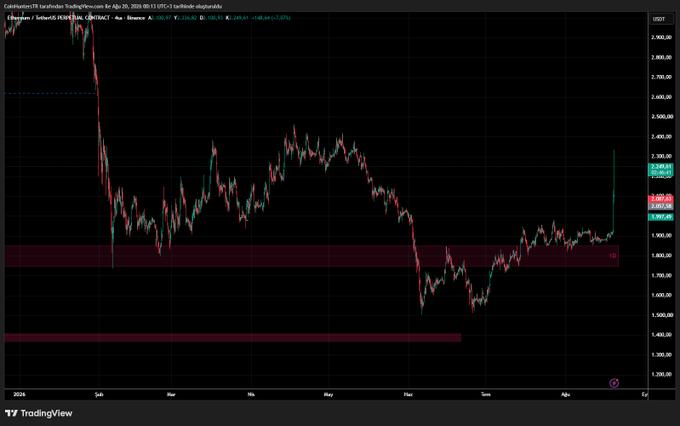The image size is (680, 426).
Task: Click the 2.600,00 price axis label
Action: pos(661,97)
